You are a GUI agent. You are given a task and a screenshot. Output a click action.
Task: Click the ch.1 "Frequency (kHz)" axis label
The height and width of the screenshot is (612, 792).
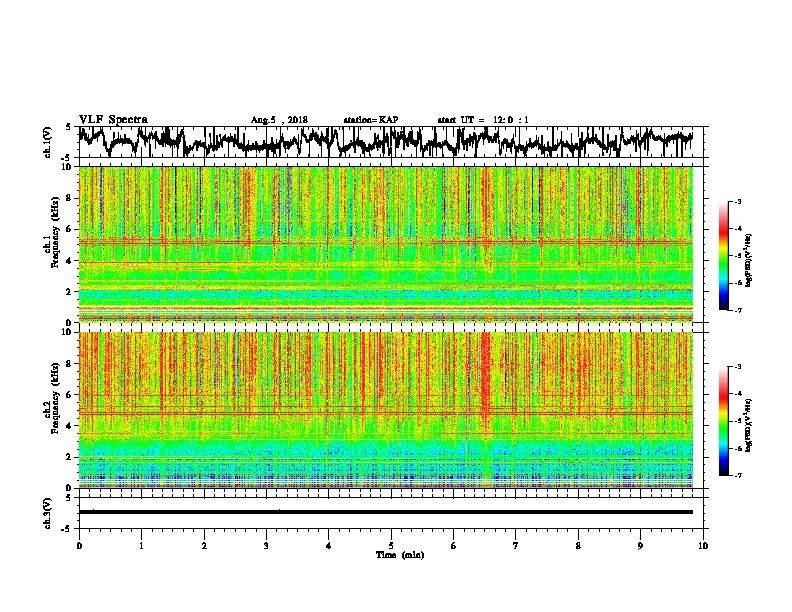54,233
